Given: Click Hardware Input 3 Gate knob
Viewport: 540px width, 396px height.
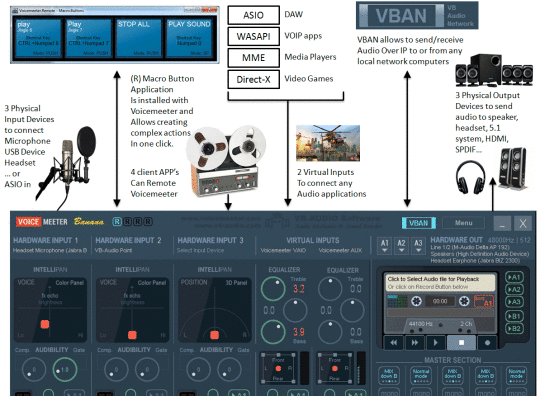Looking at the screenshot, I should coord(229,369).
